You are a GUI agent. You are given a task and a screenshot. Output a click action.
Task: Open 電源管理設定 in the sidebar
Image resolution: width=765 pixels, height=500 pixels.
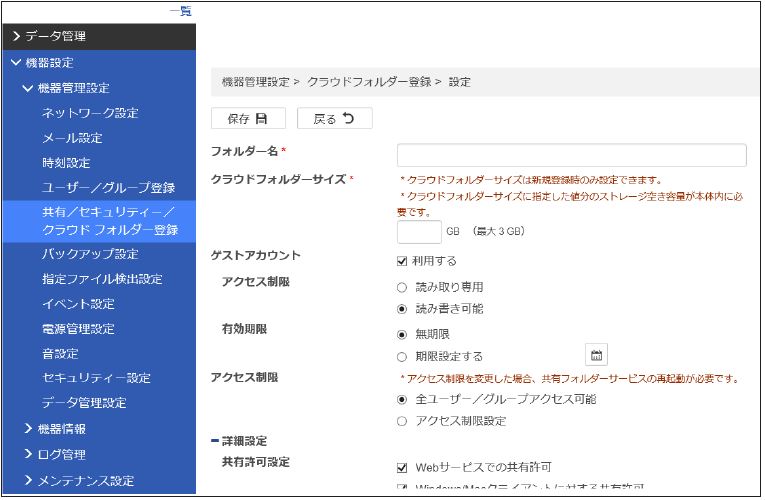click(78, 329)
